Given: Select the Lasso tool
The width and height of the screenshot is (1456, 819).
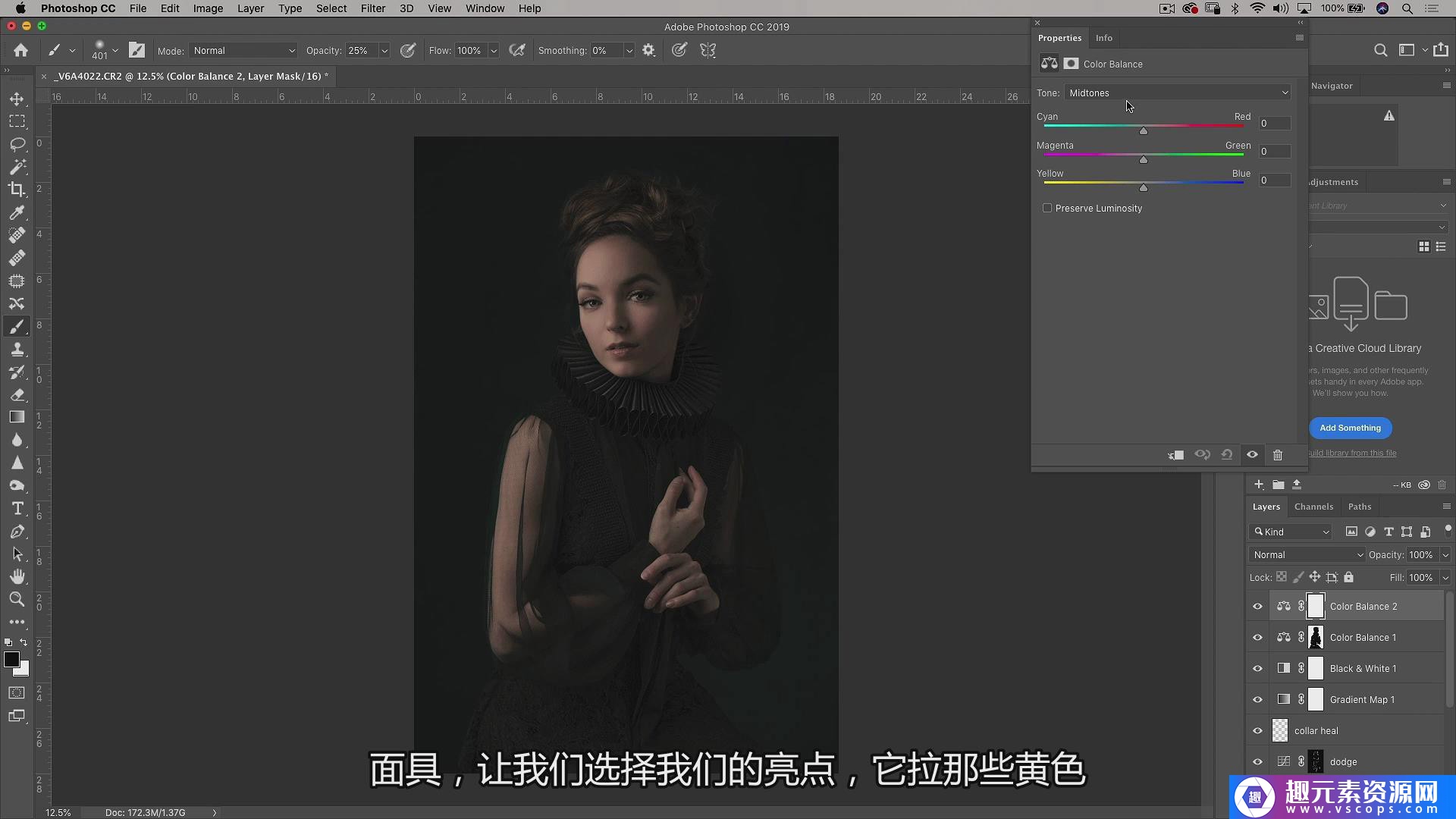Looking at the screenshot, I should [17, 144].
